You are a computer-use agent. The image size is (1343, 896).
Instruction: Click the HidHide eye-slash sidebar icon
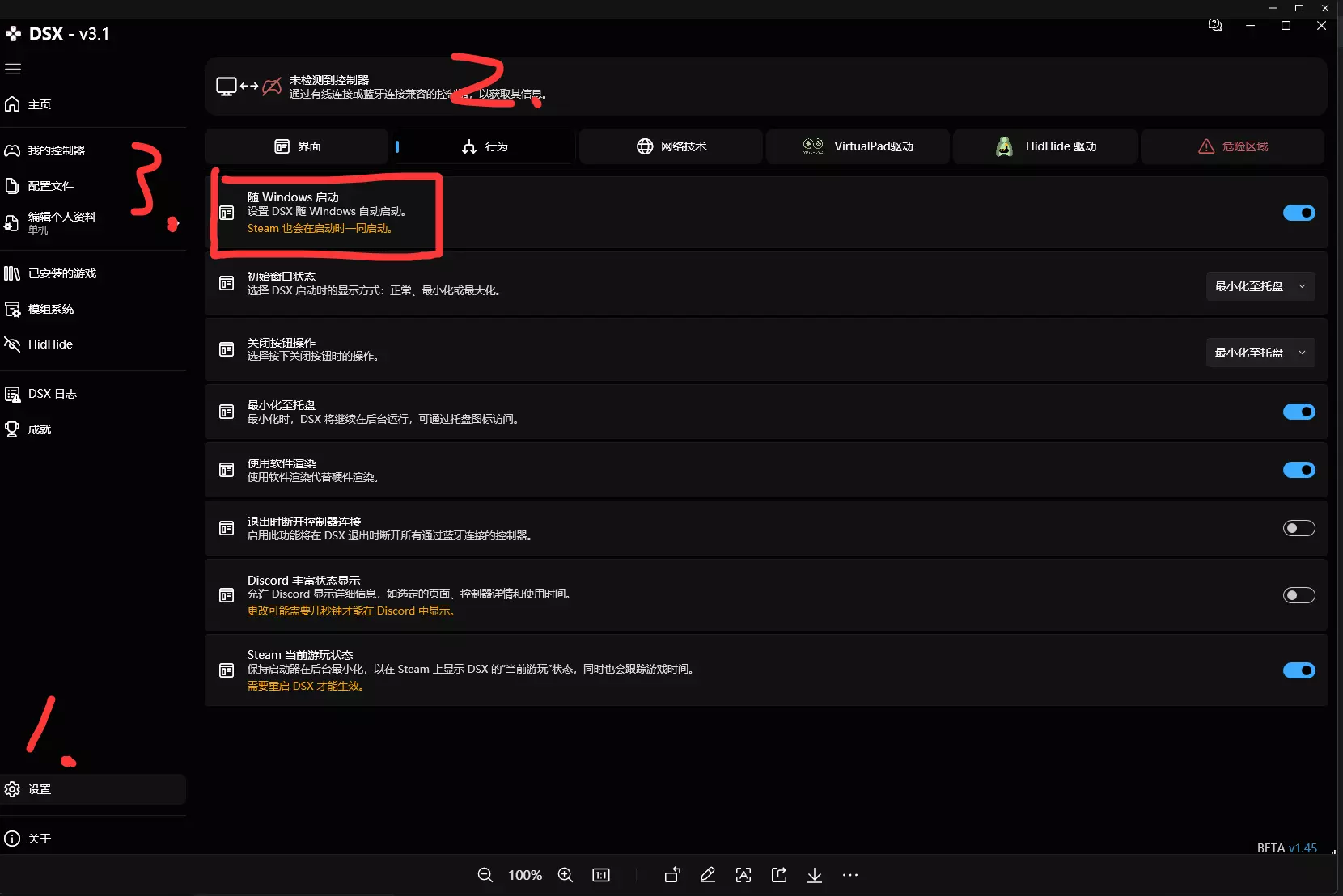click(x=12, y=344)
